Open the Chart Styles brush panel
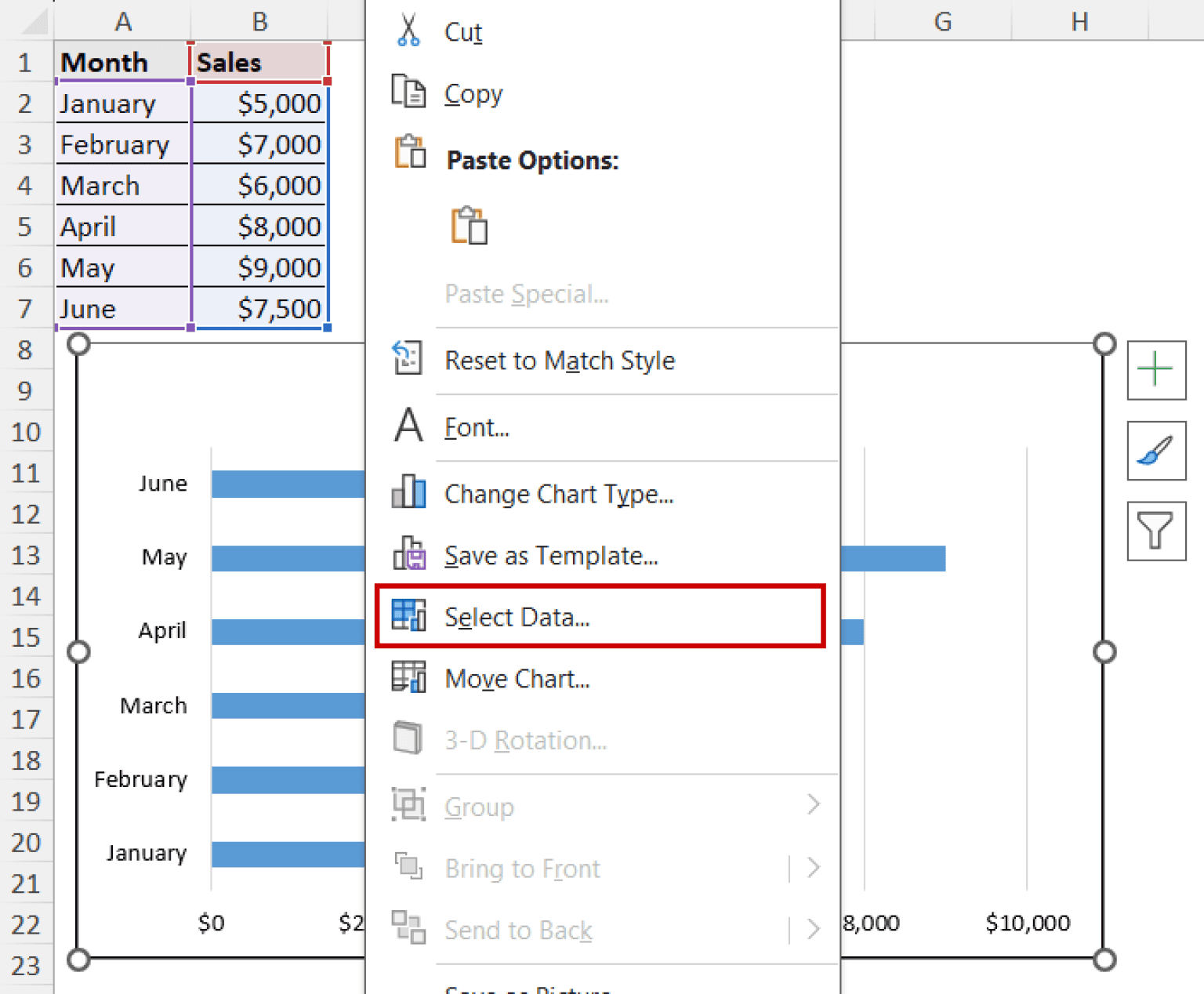 point(1156,452)
